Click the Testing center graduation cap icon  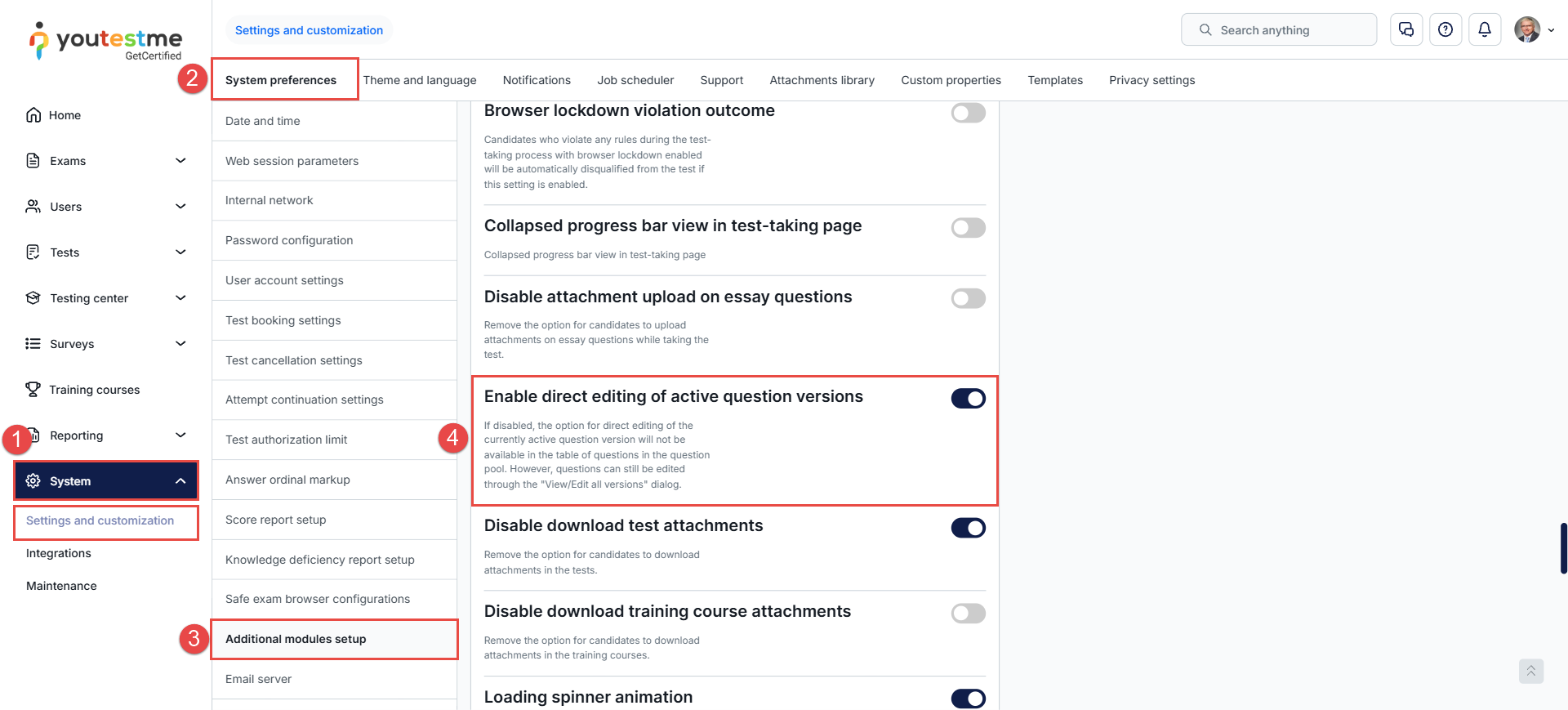point(33,298)
